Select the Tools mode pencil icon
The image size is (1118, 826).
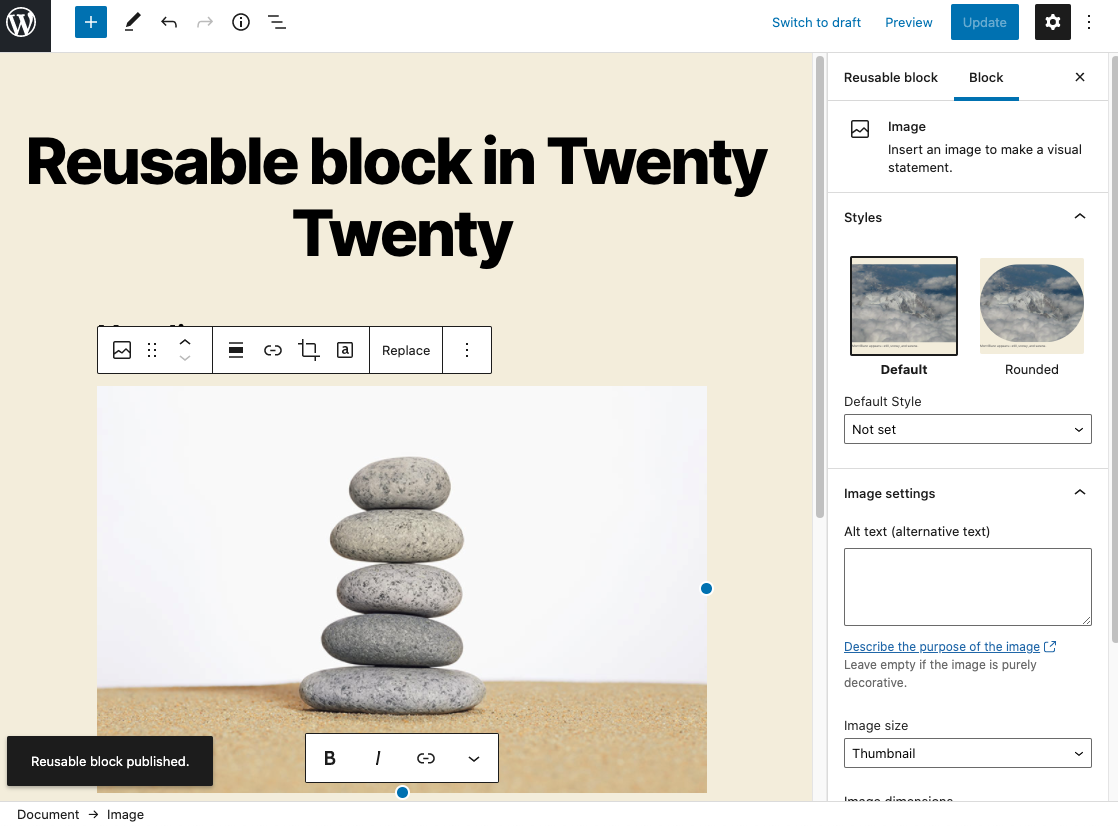[x=132, y=21]
